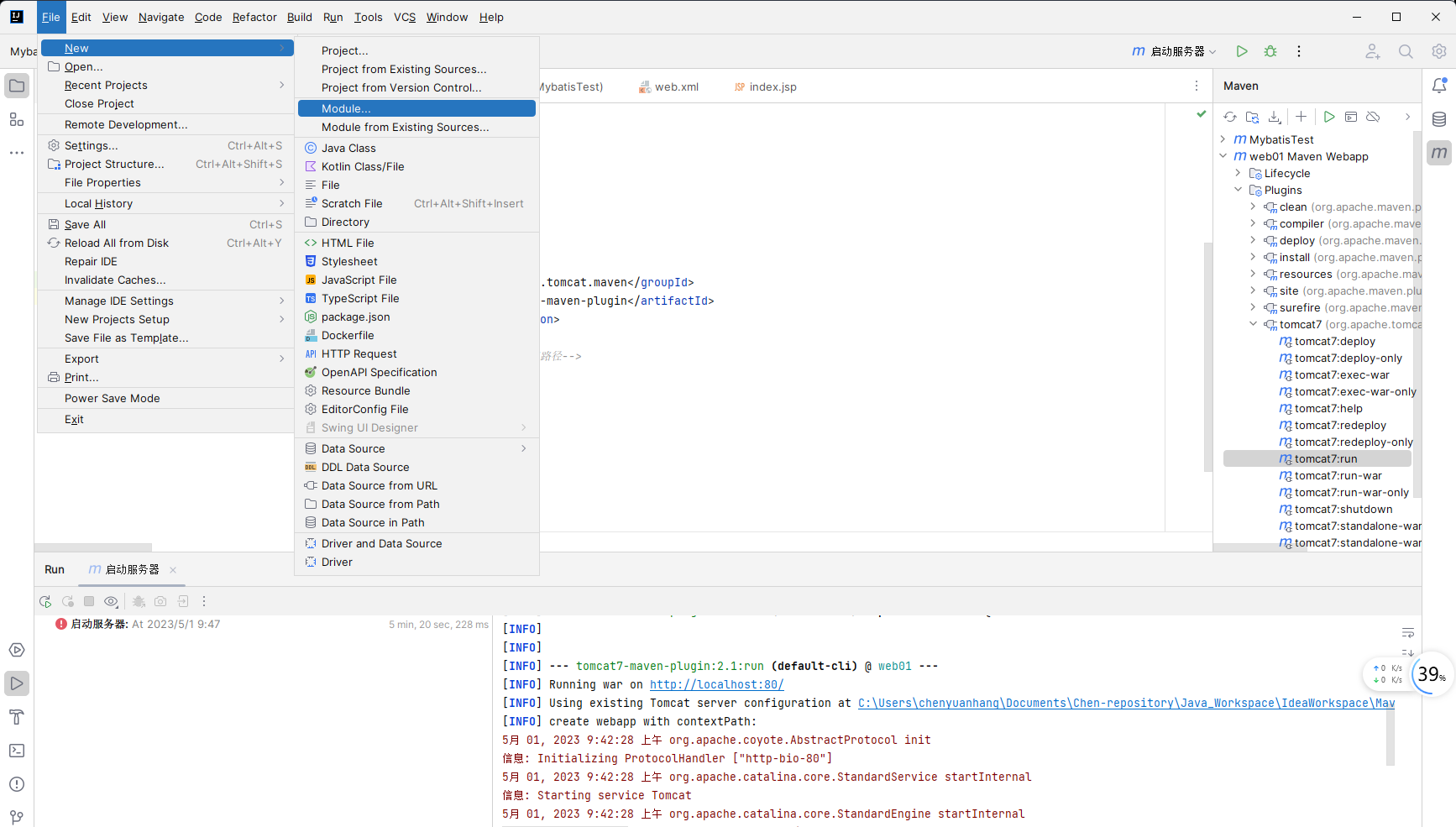
Task: Rerun the 启动服务器 run configuration
Action: 45,601
